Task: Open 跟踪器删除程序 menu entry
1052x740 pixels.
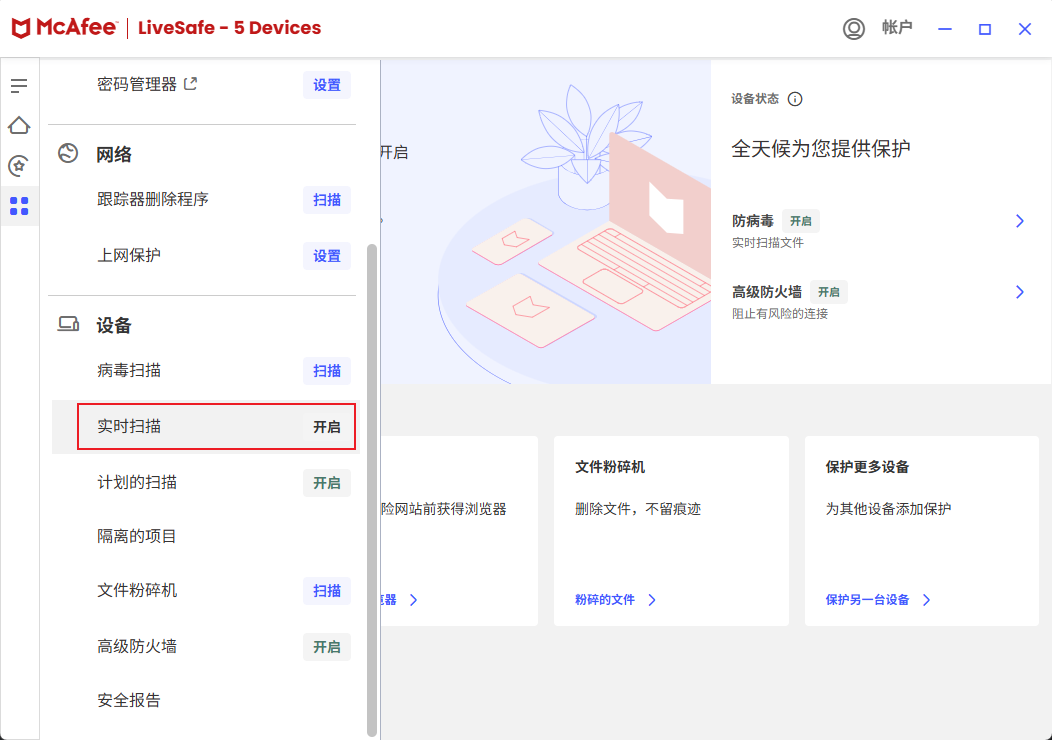Action: tap(153, 199)
